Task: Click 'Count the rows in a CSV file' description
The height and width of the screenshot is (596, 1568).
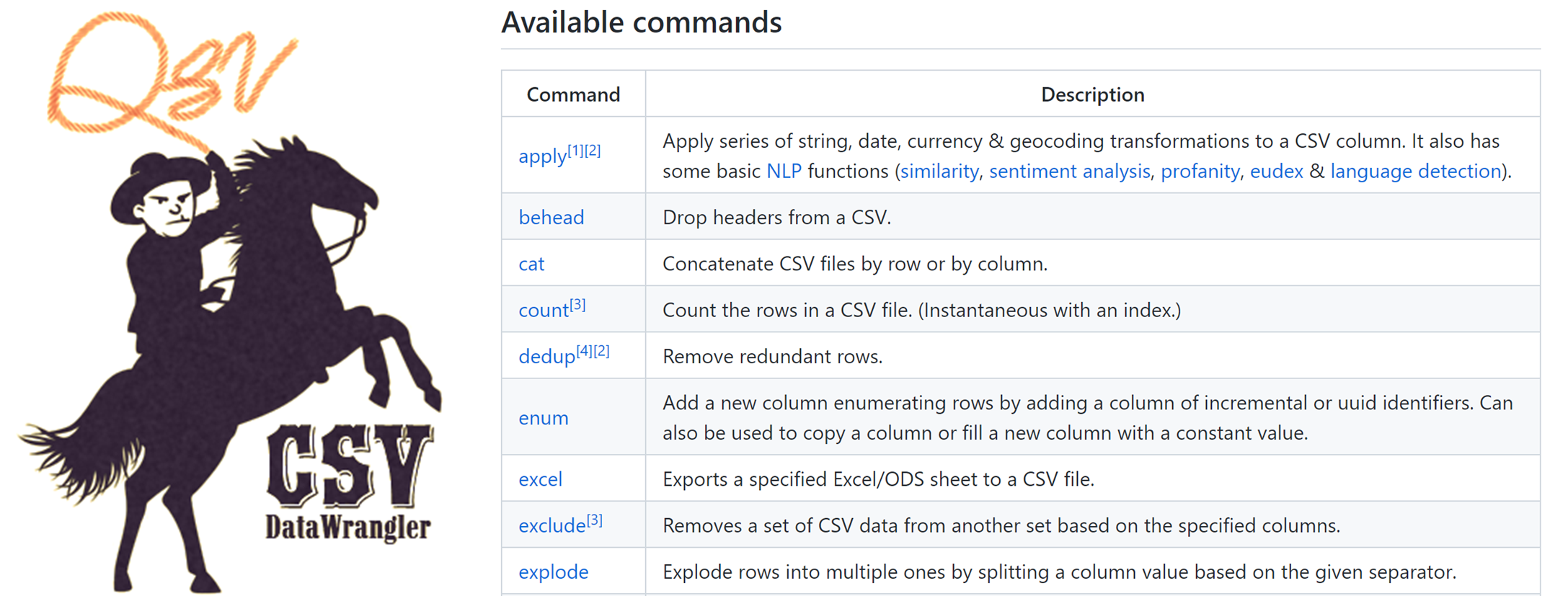Action: tap(922, 310)
